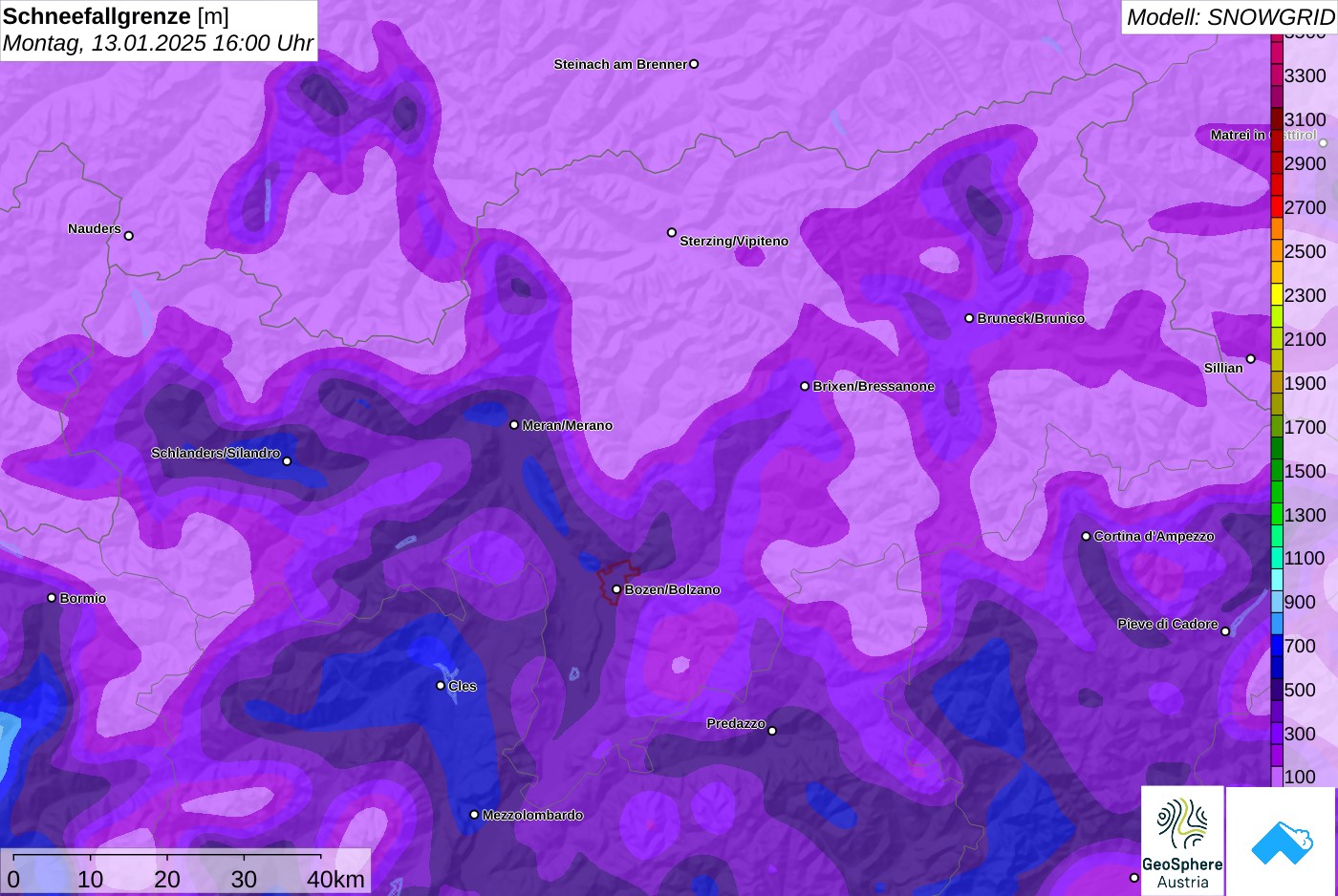
Task: Click the Bruneck/Brunico marker dot
Action: tap(969, 318)
